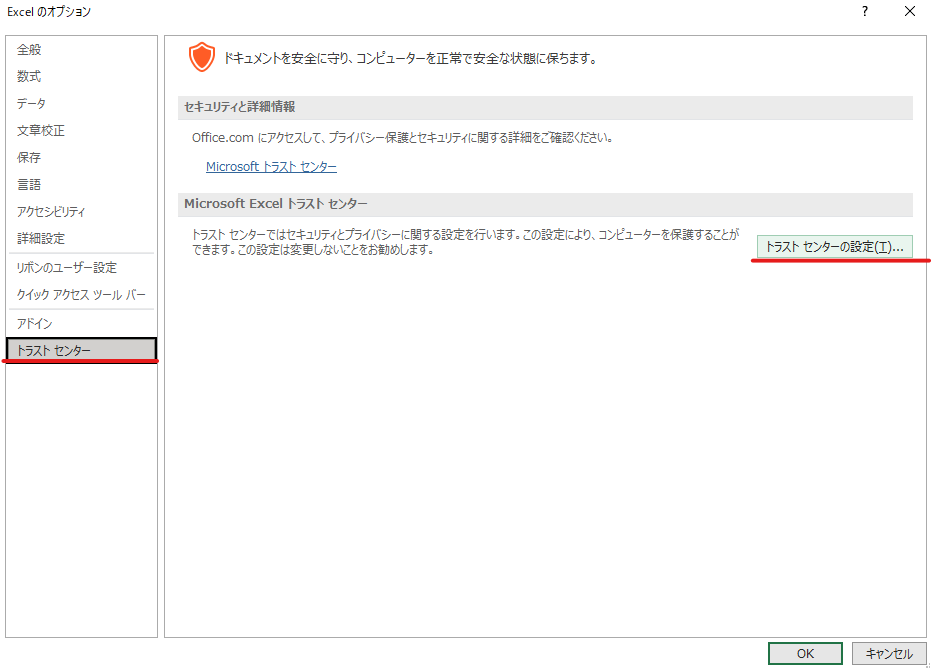Select リボンのユーザー設定 in the sidebar

coord(81,268)
